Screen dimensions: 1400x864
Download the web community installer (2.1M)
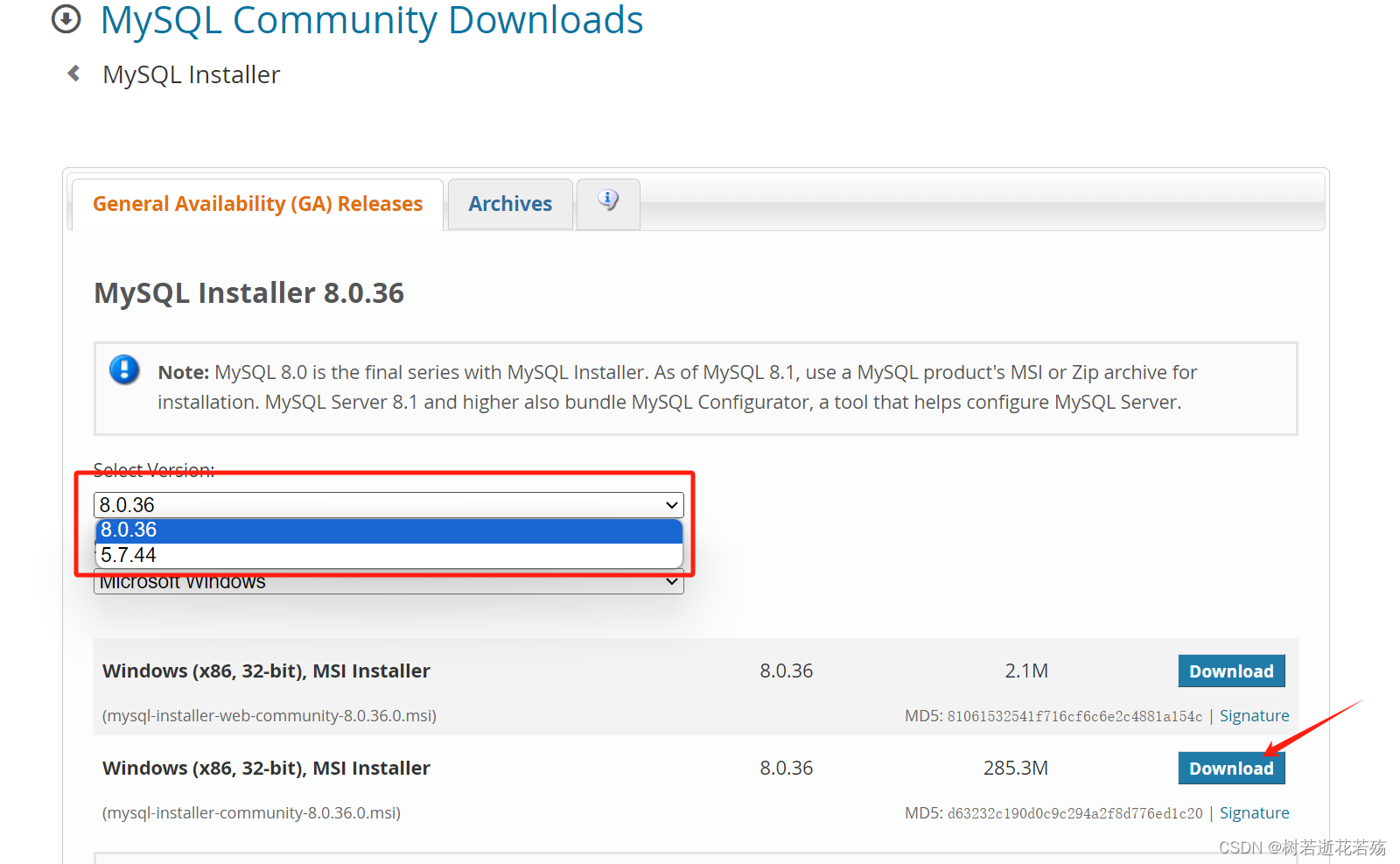[x=1230, y=671]
